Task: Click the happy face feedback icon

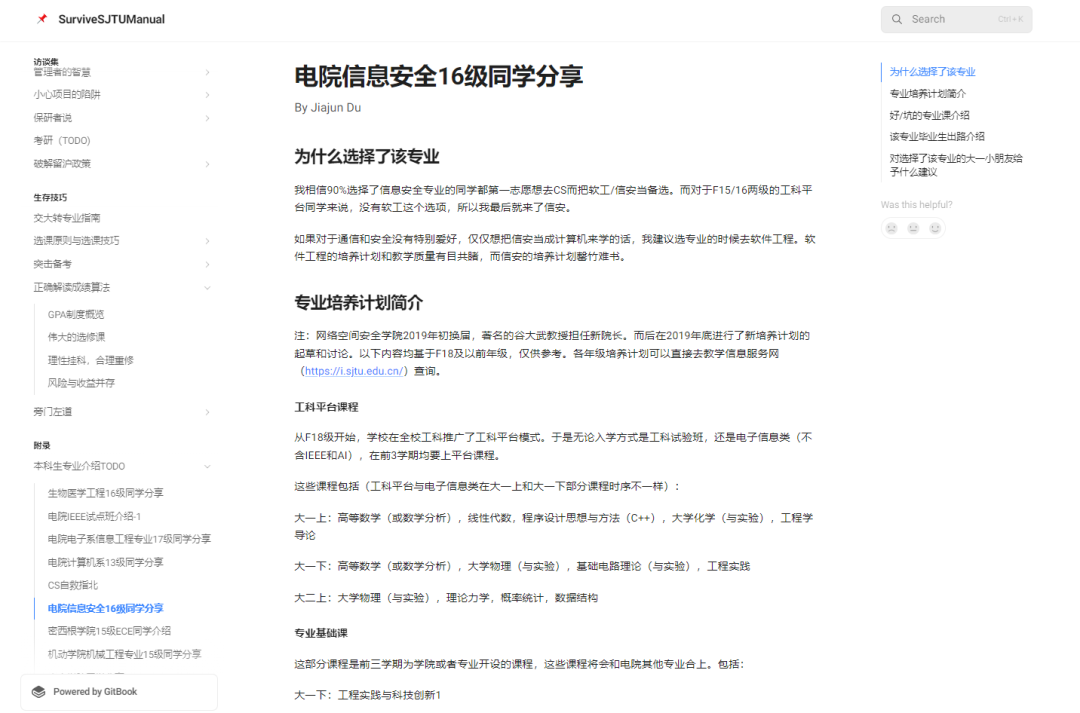Action: tap(935, 228)
